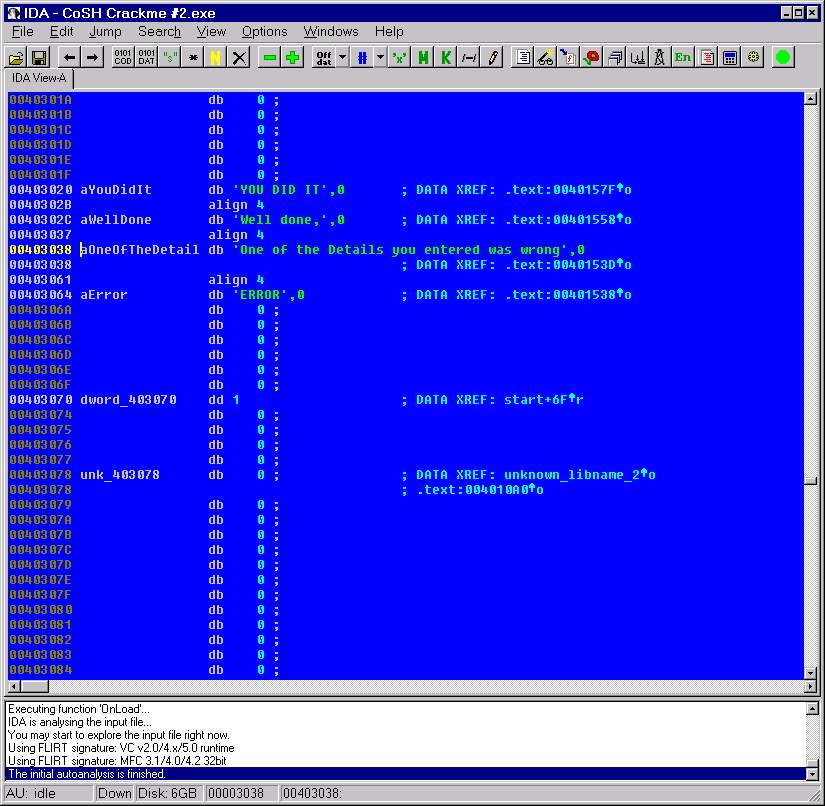Viewport: 825px width, 806px height.
Task: Switch to the IDA View-A tab
Action: (x=40, y=78)
